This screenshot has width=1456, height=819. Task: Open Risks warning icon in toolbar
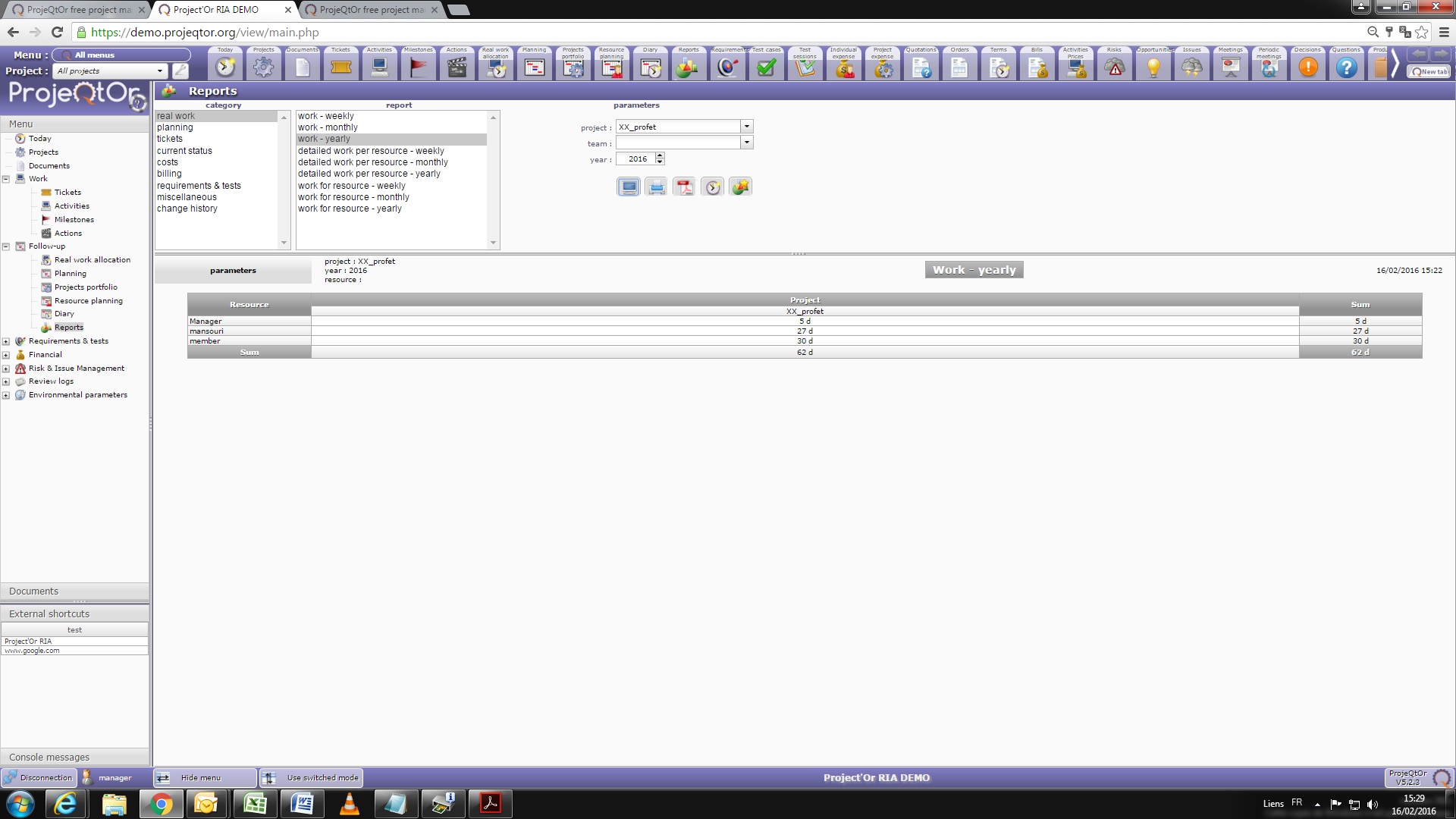(x=1114, y=67)
